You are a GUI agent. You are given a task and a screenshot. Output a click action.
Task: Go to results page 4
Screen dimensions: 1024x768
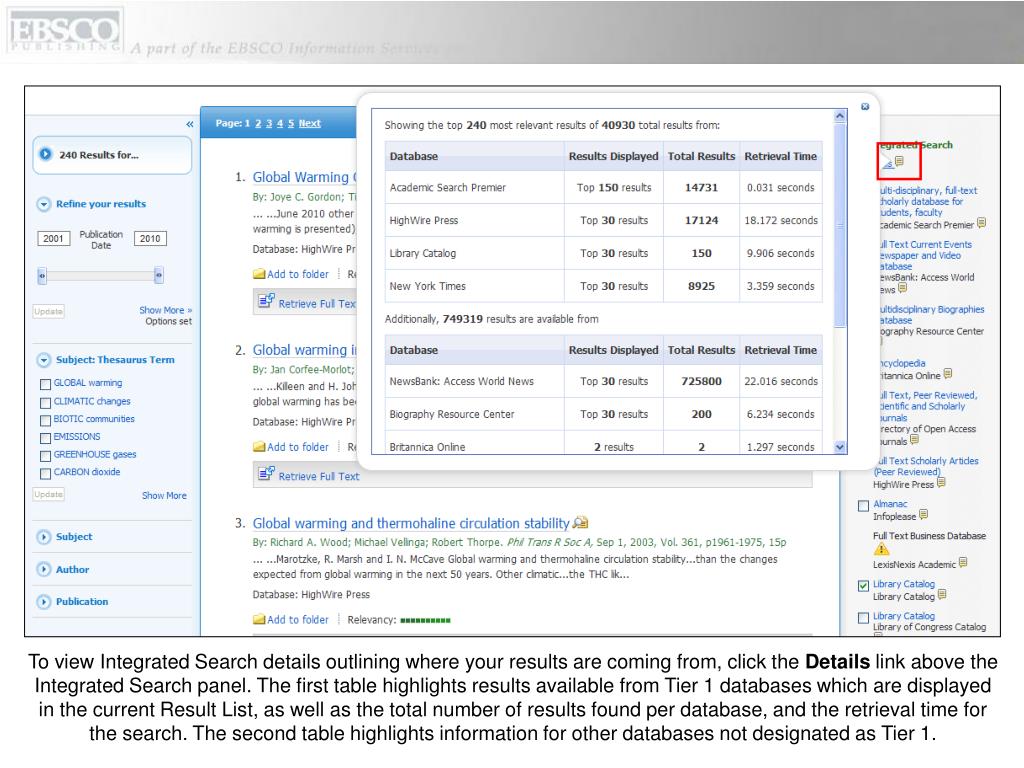pyautogui.click(x=280, y=123)
